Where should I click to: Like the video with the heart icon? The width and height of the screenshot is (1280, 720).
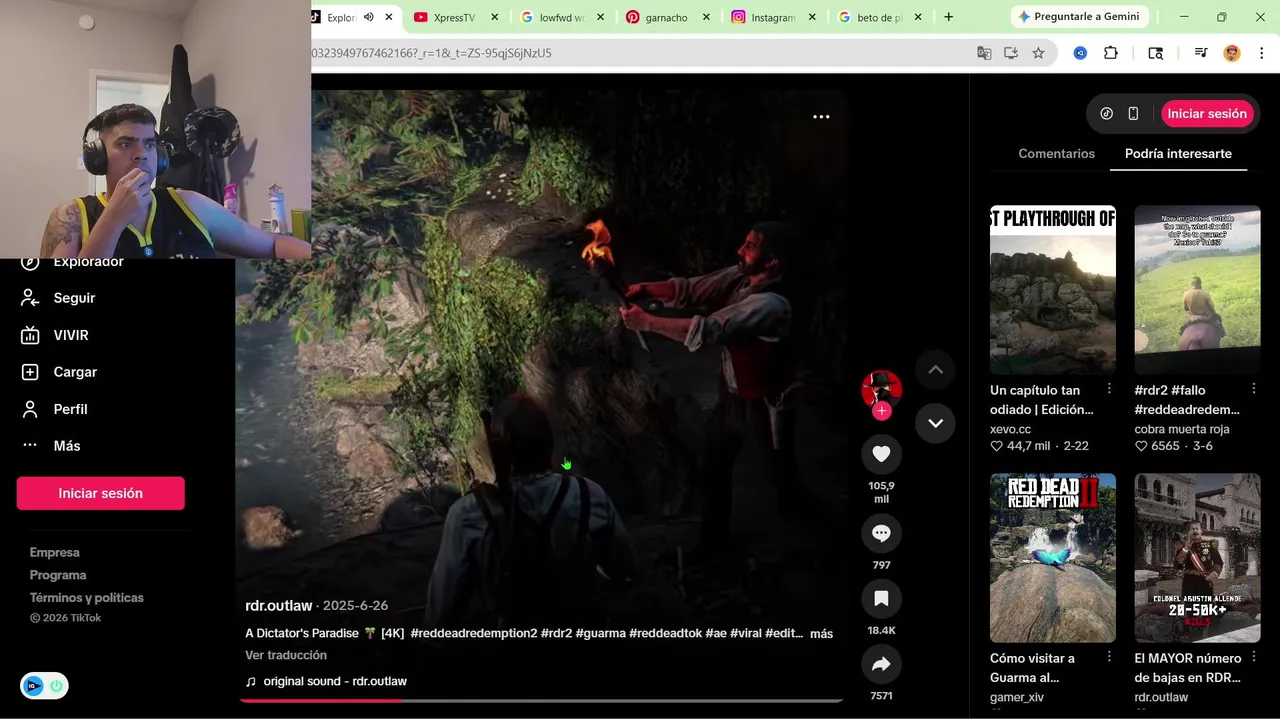coord(881,454)
